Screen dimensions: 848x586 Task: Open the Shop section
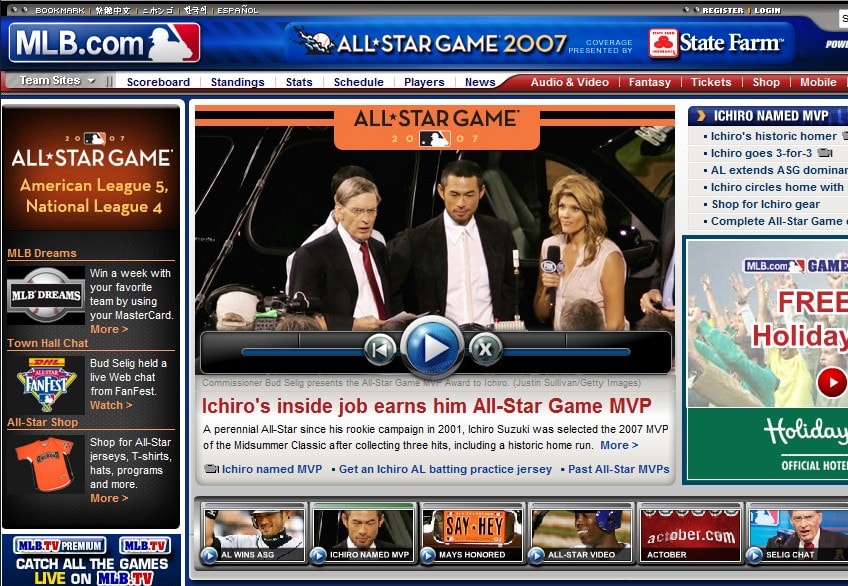(766, 82)
